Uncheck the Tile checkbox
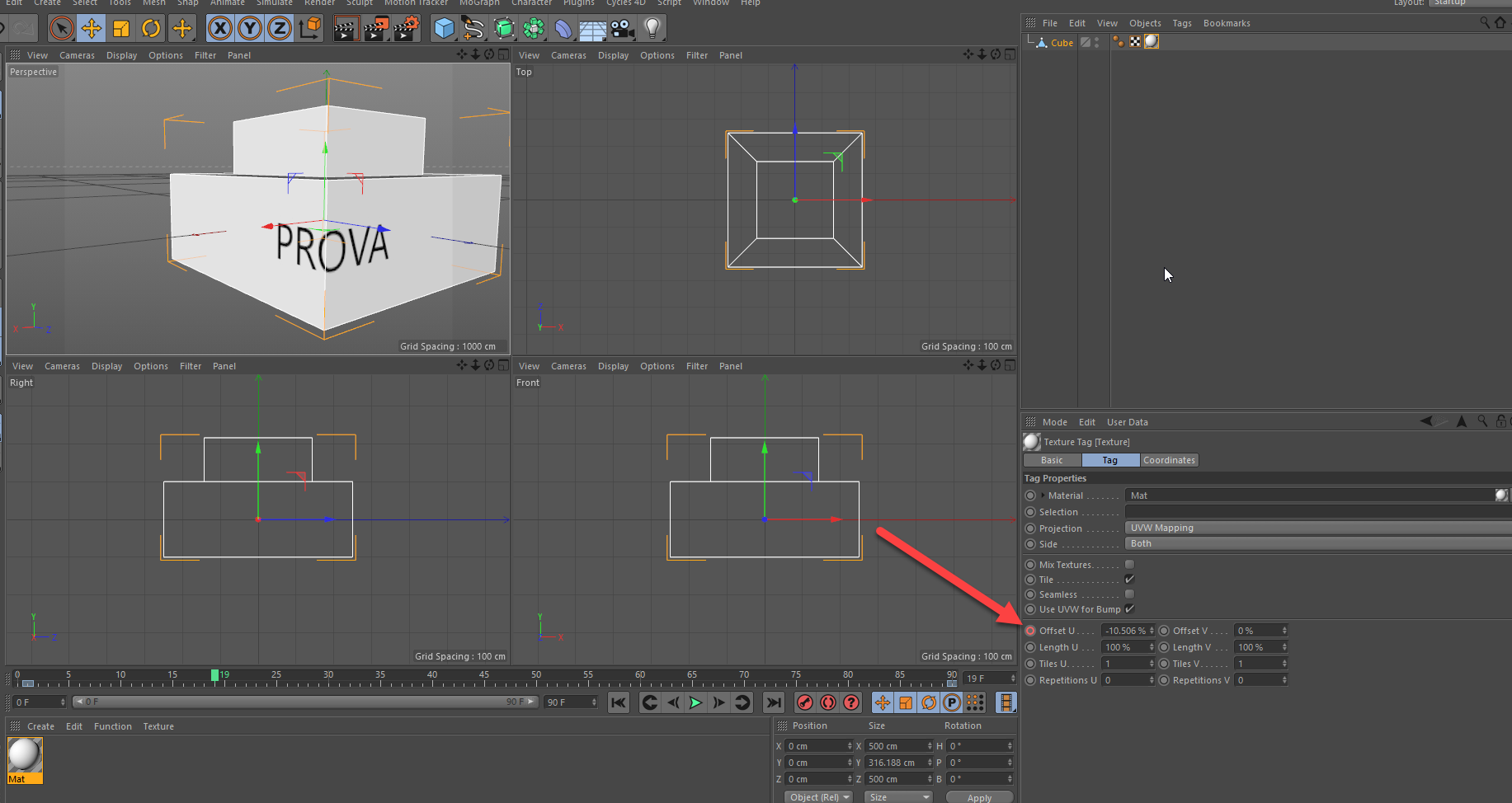Viewport: 1512px width, 803px height. (1130, 580)
